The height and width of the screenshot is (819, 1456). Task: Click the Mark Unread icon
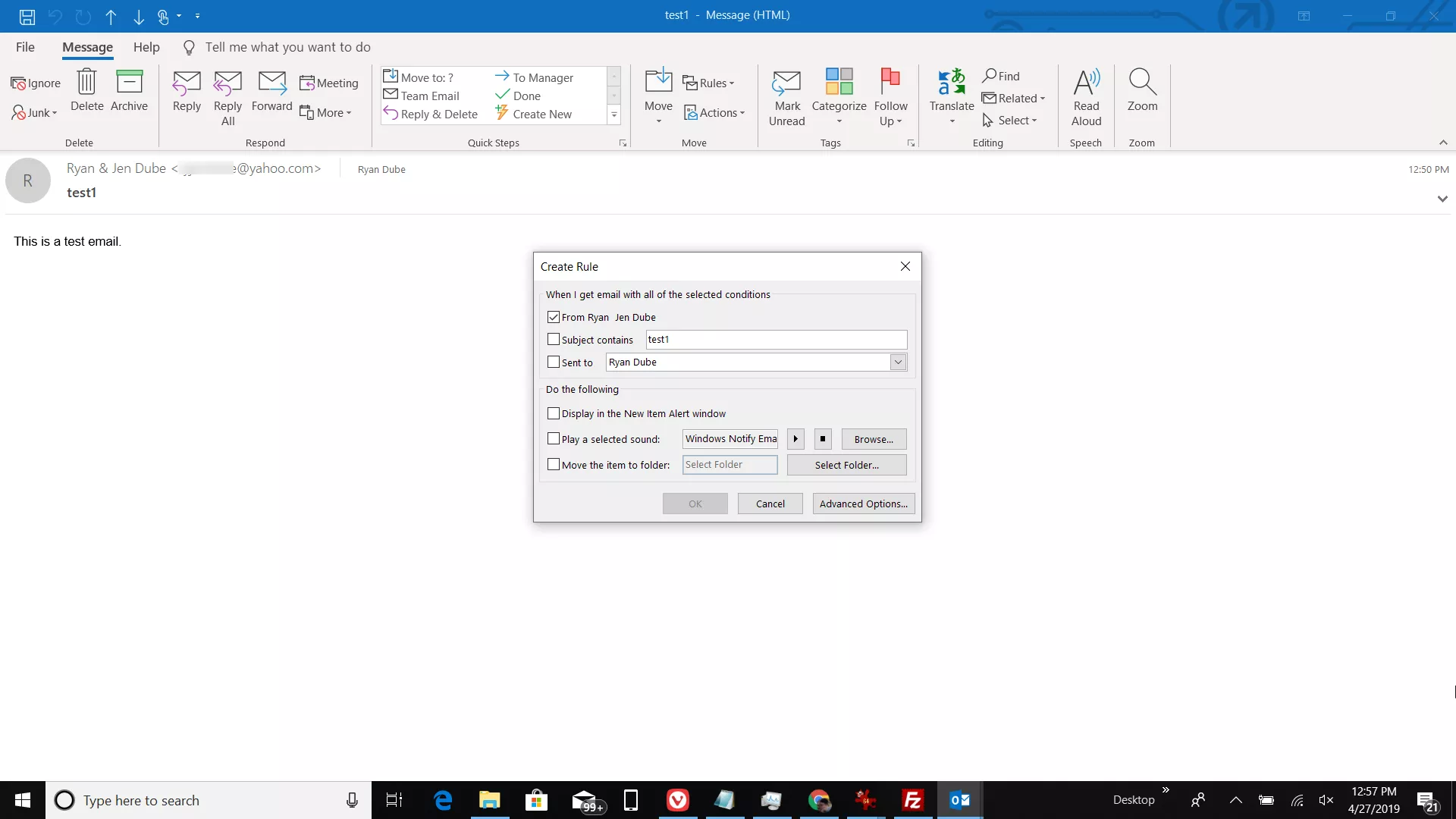coord(786,82)
